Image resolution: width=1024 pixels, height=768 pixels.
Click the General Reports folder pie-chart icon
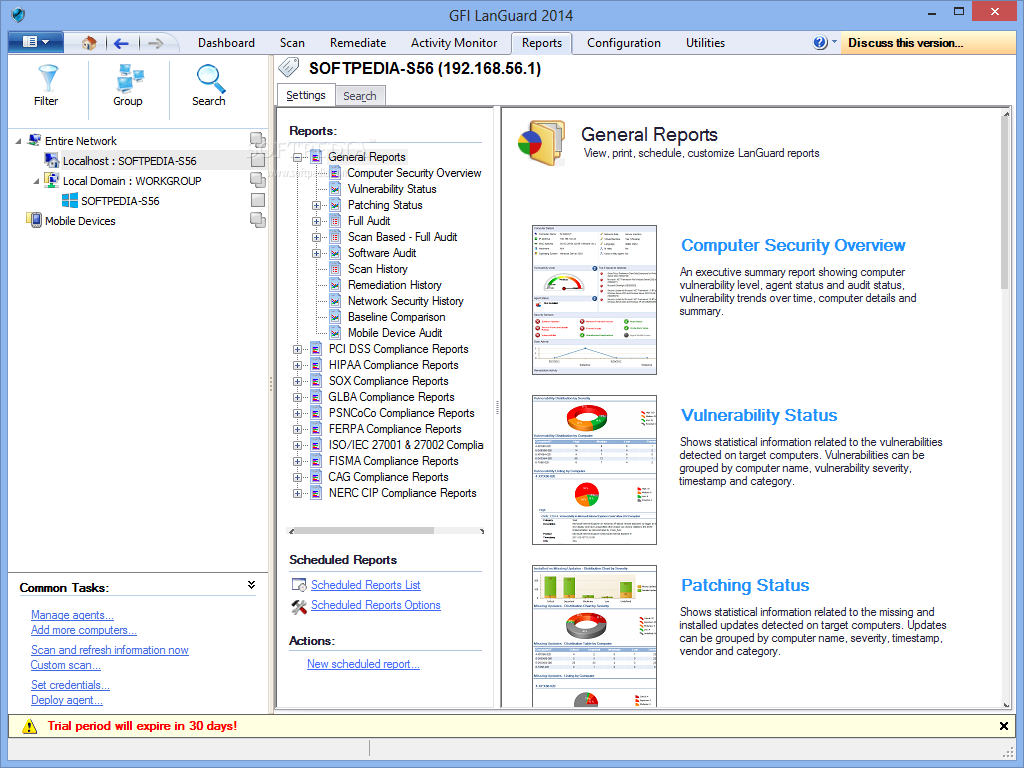point(541,142)
